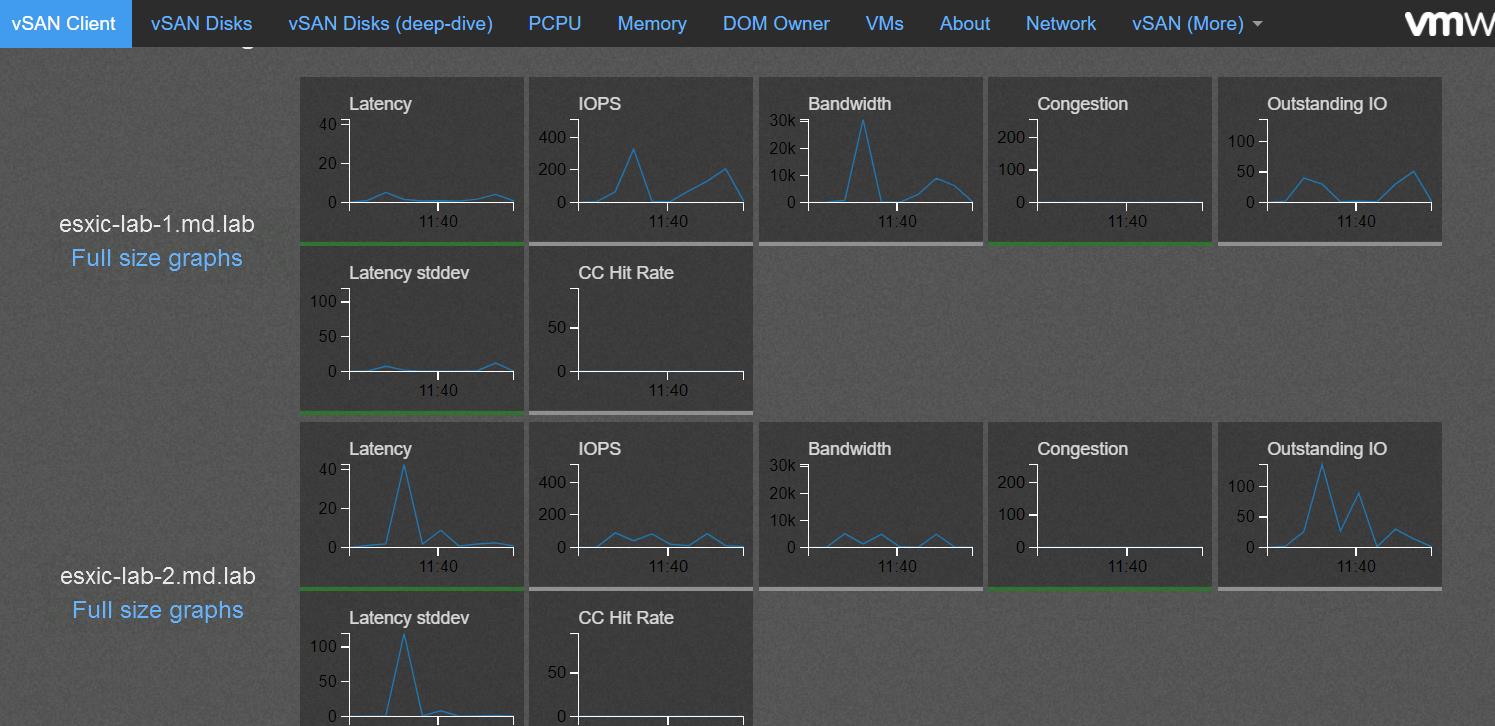Screen dimensions: 1495x726
Task: Switch to the VMs tab
Action: click(885, 23)
